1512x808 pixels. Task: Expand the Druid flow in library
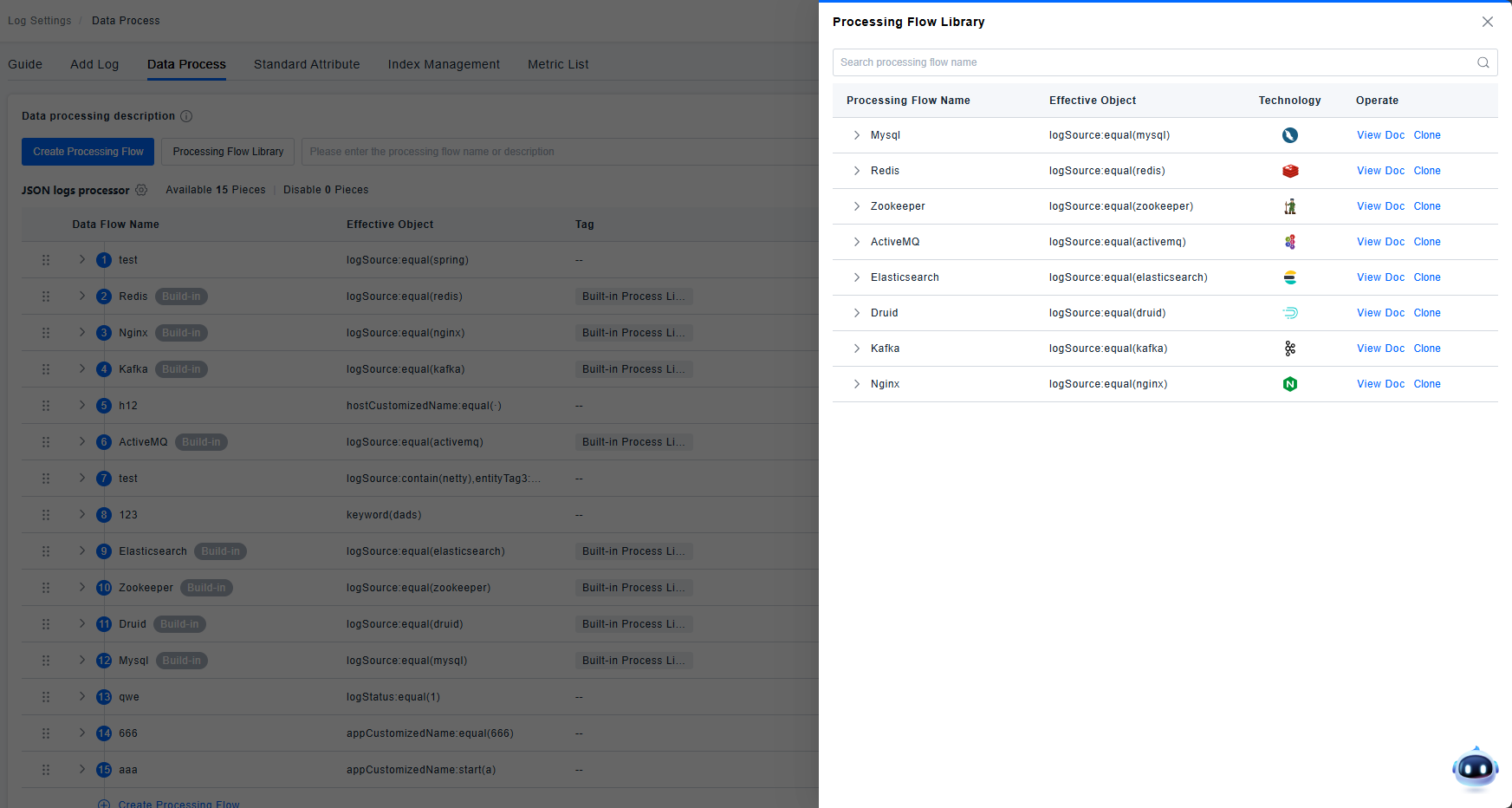click(x=856, y=313)
